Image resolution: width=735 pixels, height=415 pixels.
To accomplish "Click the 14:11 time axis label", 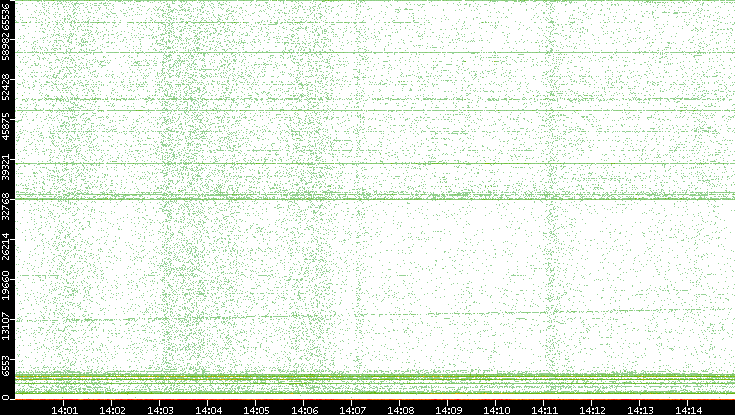I will [x=544, y=410].
